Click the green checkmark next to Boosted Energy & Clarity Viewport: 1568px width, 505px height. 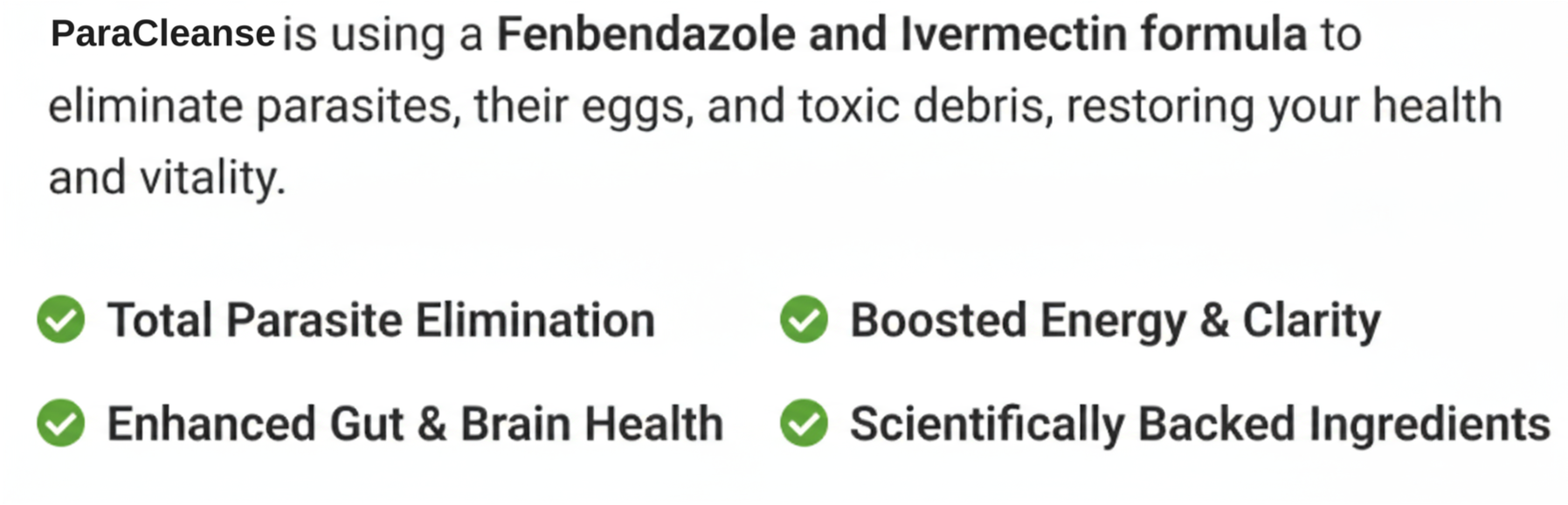804,319
